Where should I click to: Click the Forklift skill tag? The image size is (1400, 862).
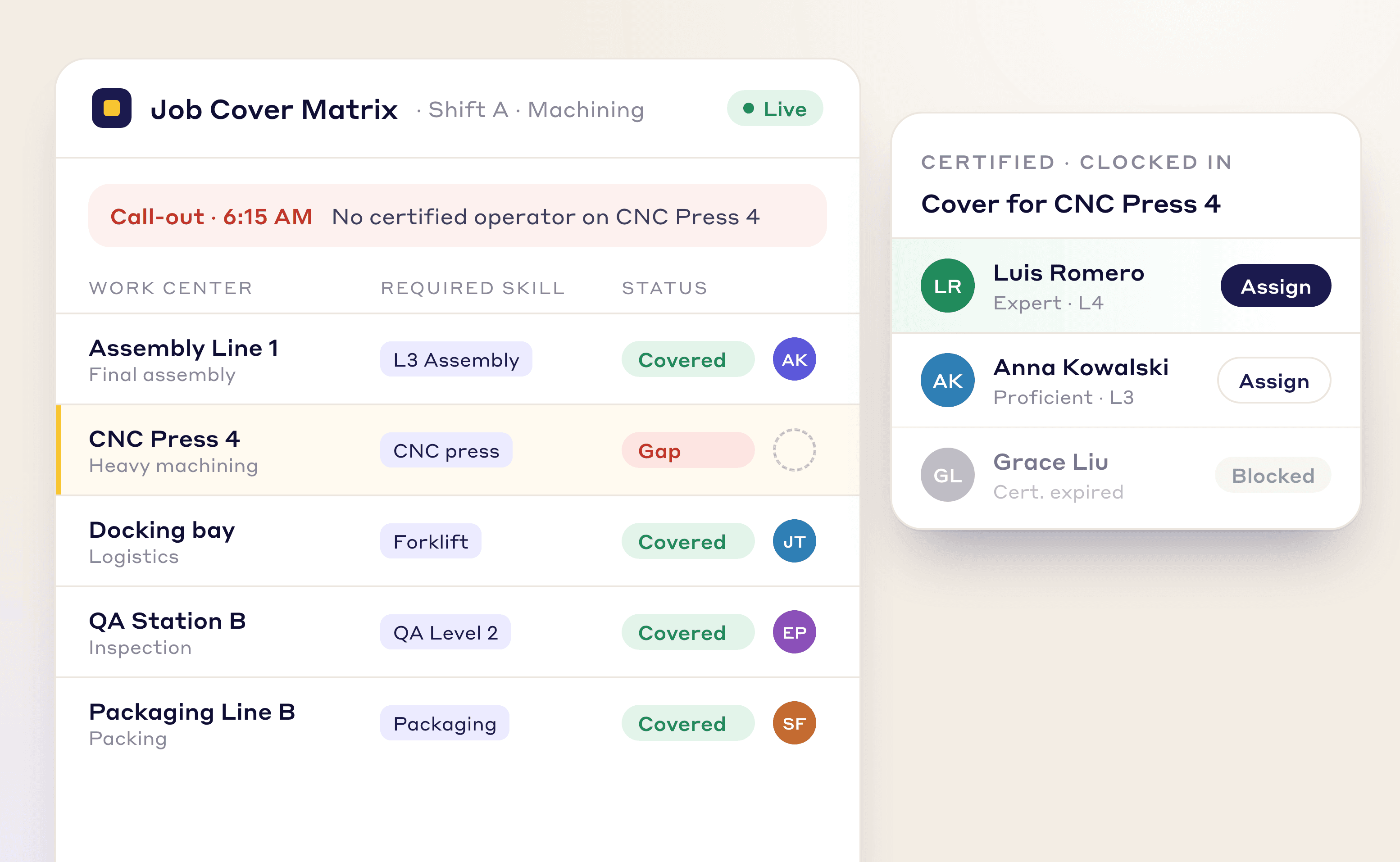click(x=430, y=541)
